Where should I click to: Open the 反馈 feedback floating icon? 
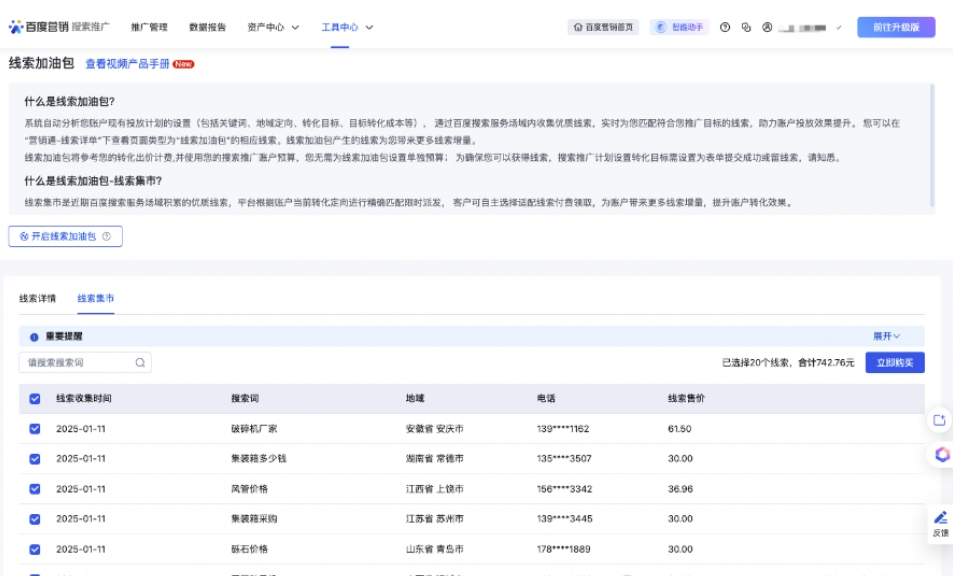[x=940, y=524]
